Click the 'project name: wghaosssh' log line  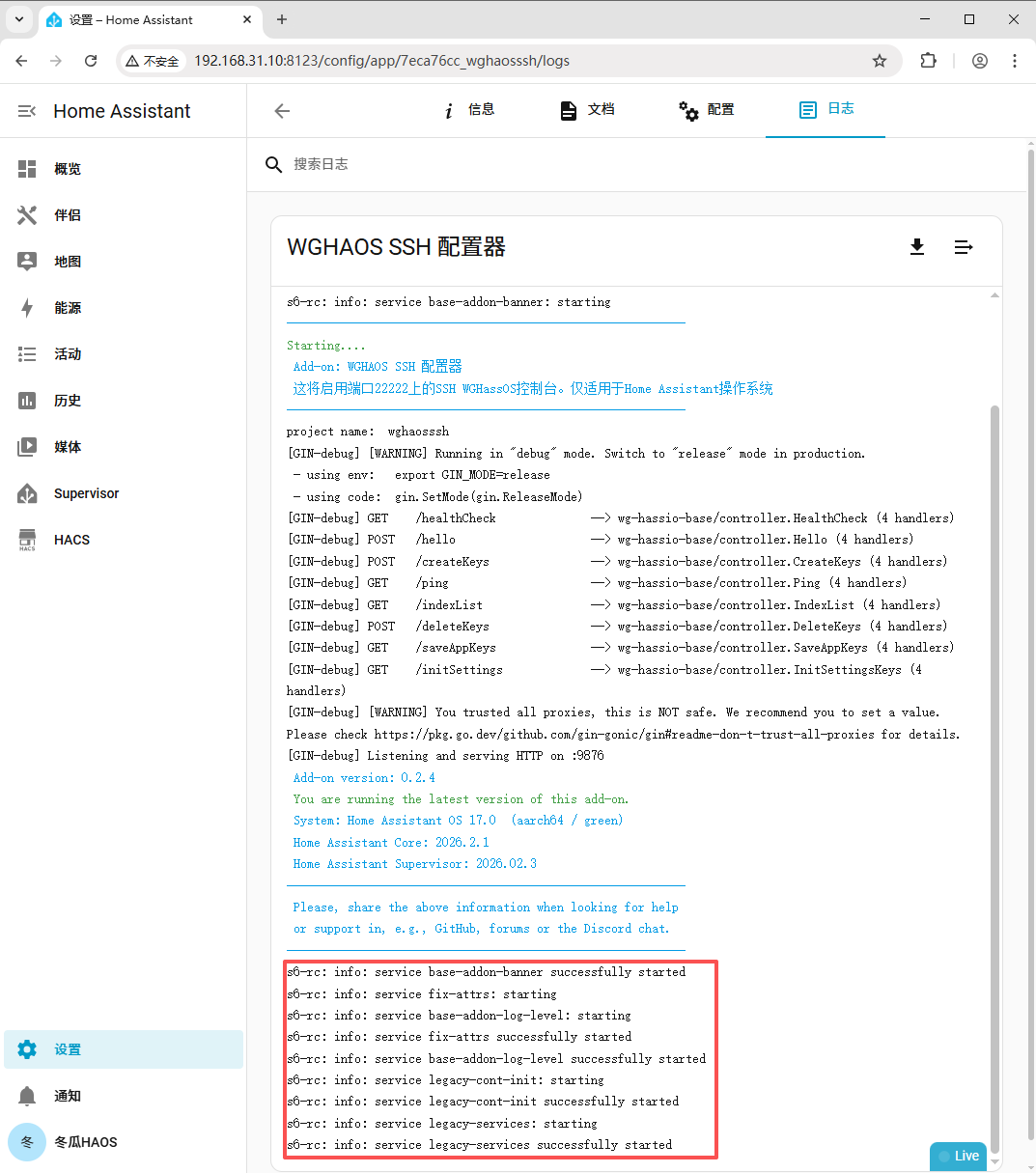pyautogui.click(x=368, y=432)
